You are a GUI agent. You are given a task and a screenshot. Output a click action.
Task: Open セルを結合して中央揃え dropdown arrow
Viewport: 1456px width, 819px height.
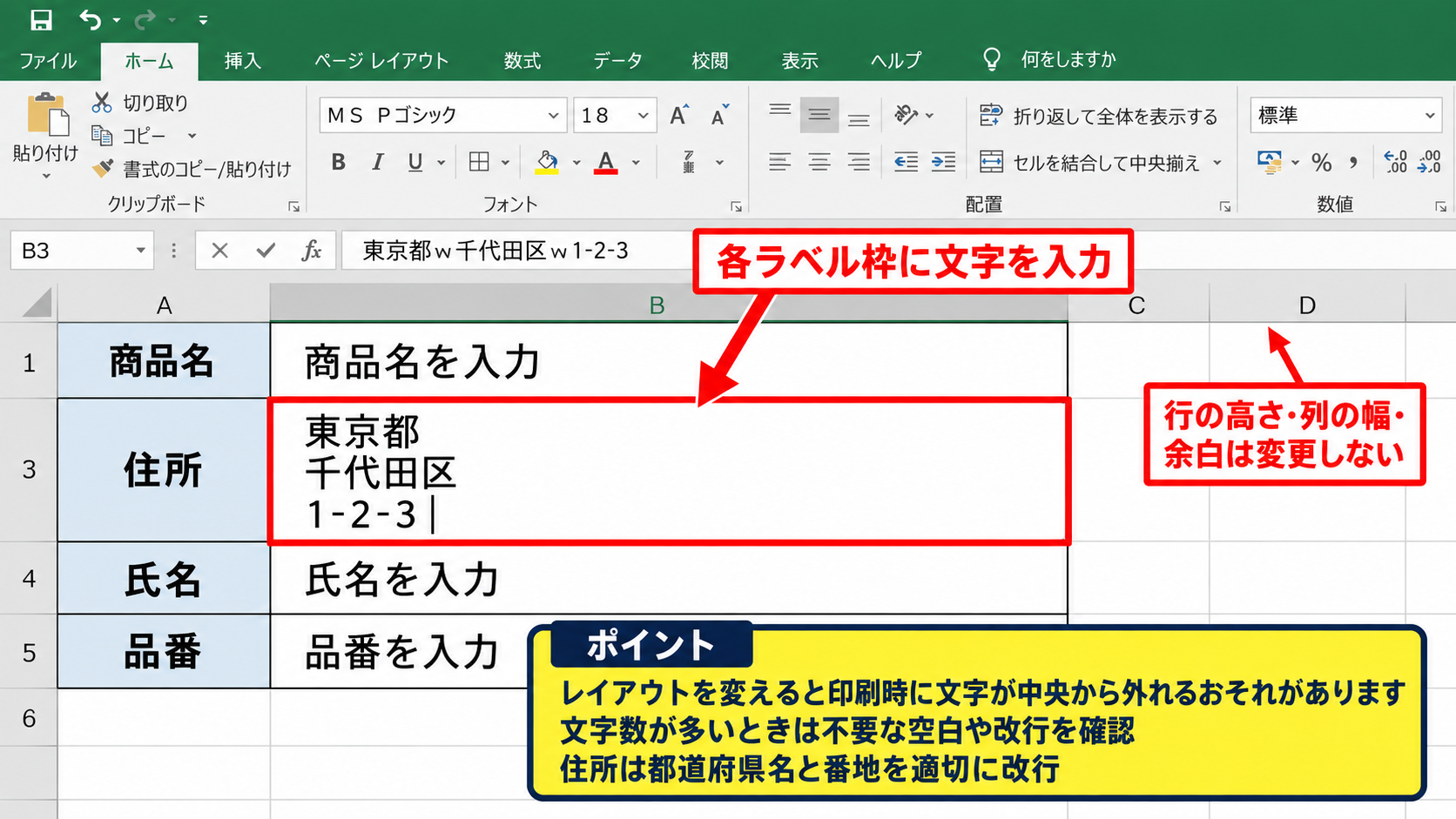pyautogui.click(x=1217, y=163)
